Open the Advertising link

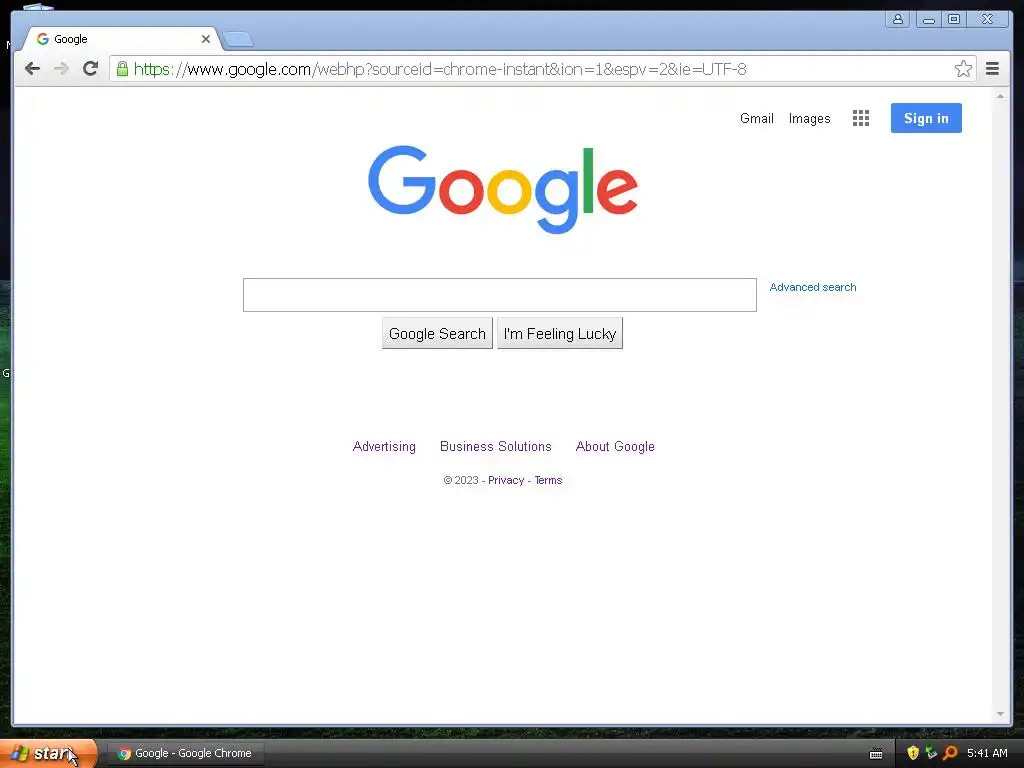point(384,447)
